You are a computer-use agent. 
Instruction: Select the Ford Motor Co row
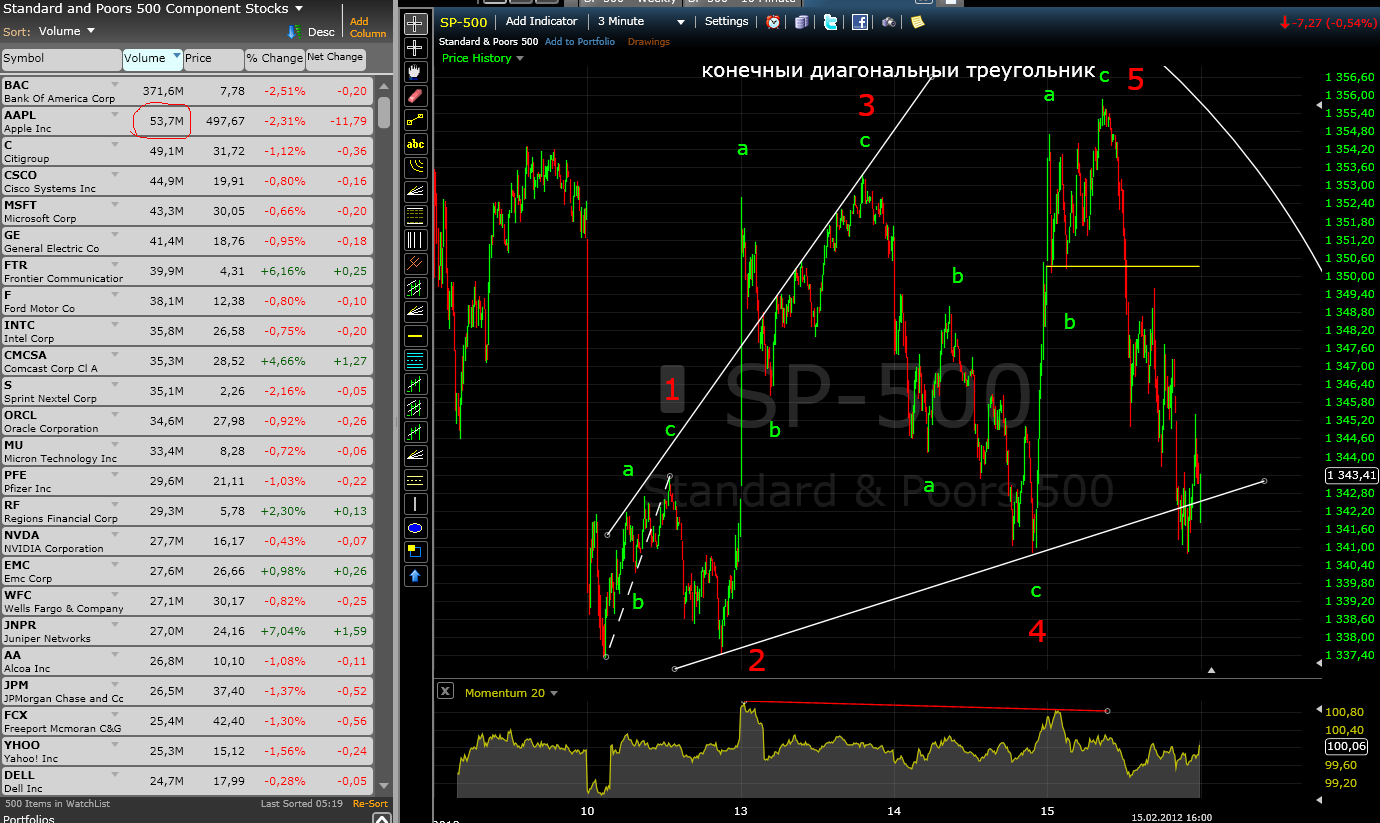(x=187, y=302)
